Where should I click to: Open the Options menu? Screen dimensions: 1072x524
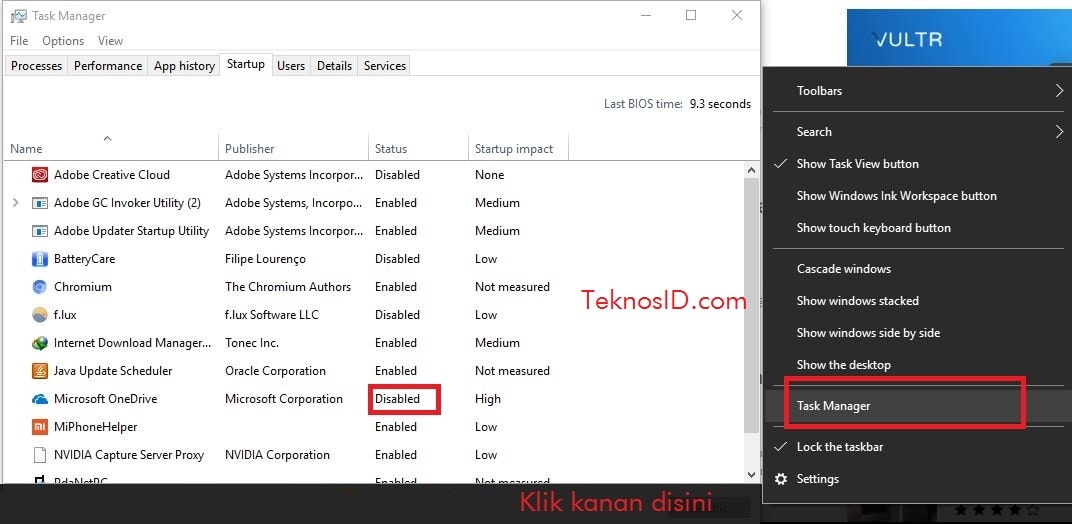(x=63, y=41)
